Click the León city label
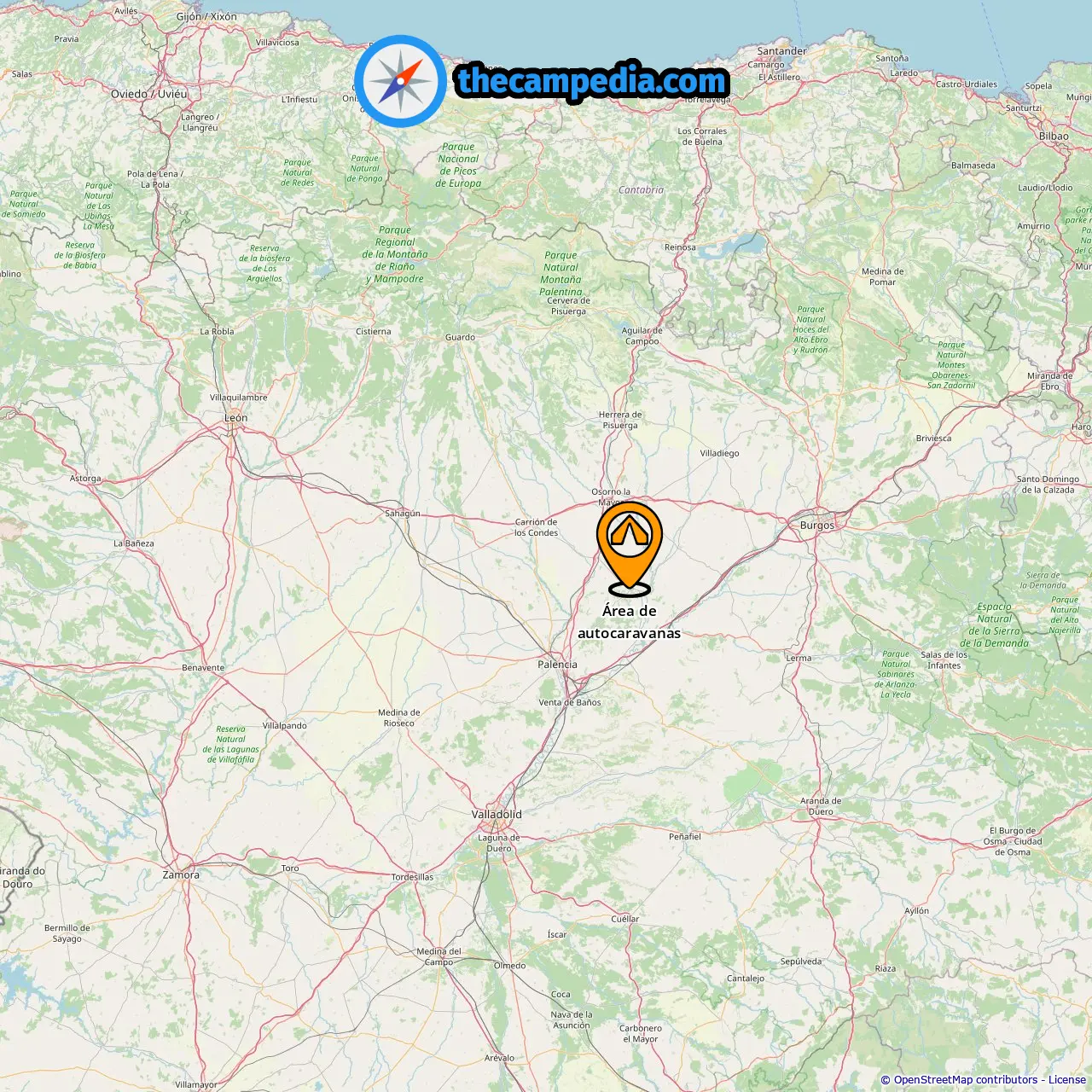Image resolution: width=1092 pixels, height=1092 pixels. pyautogui.click(x=236, y=418)
